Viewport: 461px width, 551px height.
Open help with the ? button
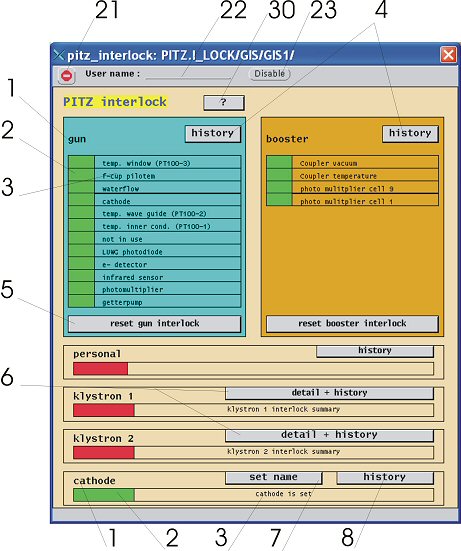224,103
